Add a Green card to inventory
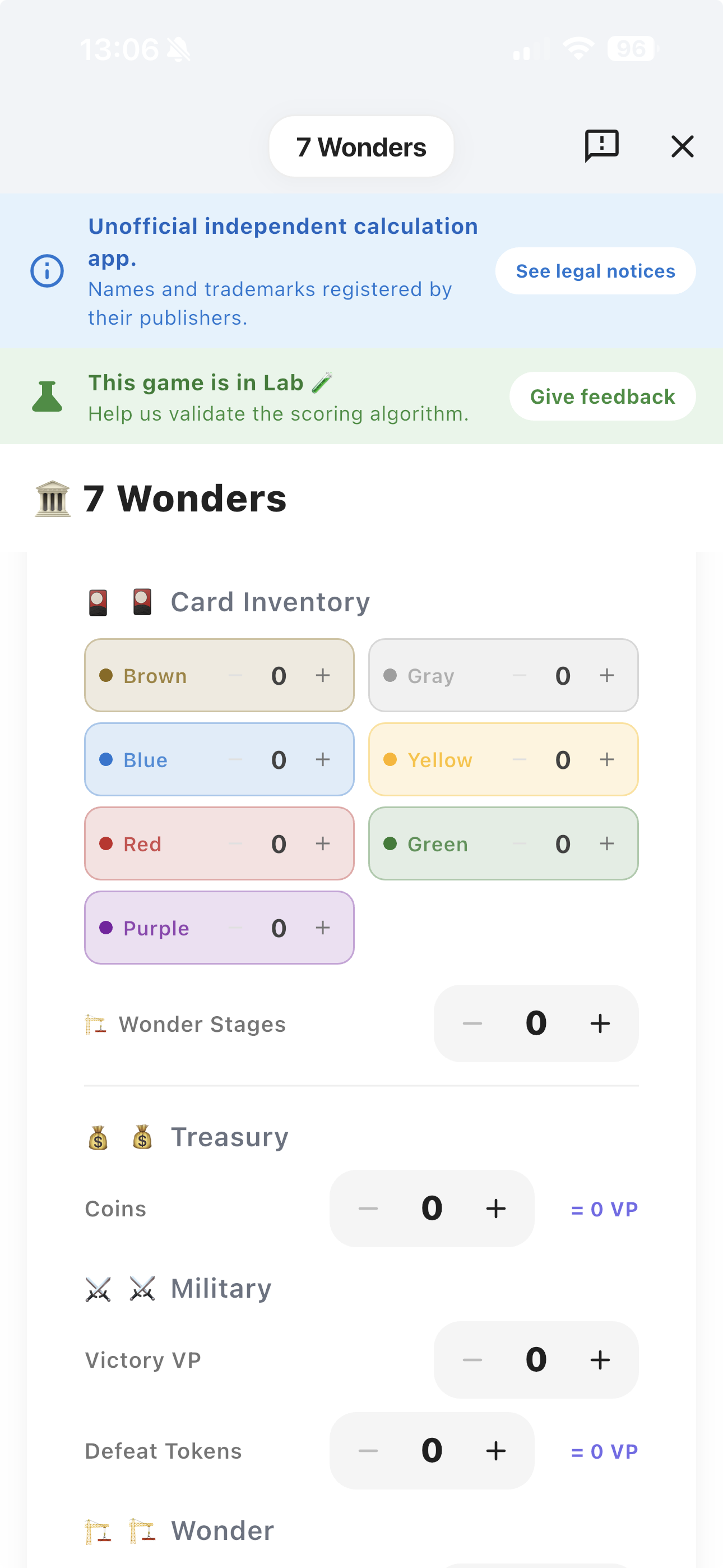 pos(606,843)
